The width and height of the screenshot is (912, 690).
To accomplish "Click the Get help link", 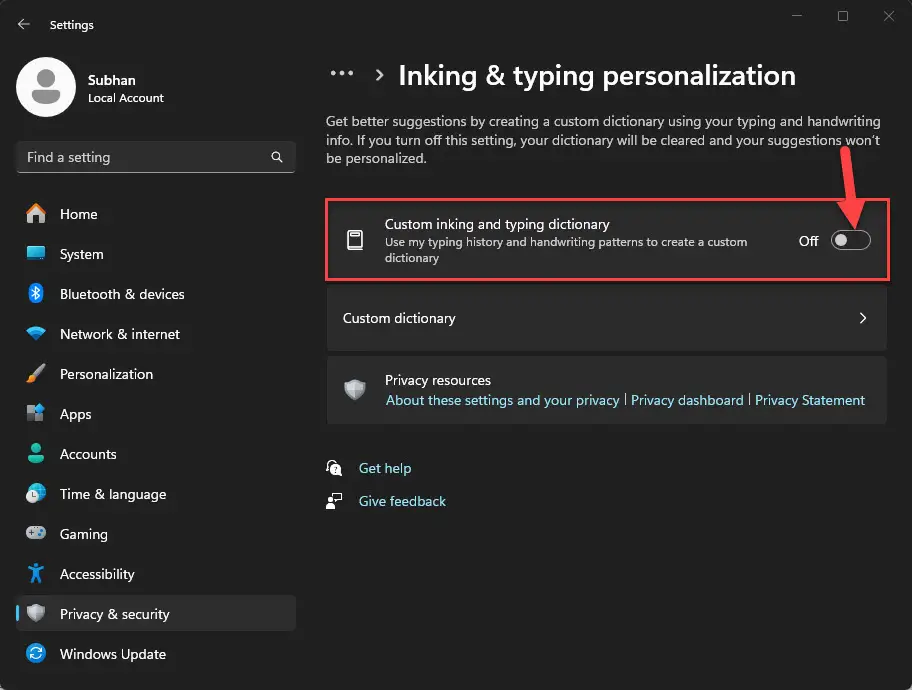I will click(385, 468).
